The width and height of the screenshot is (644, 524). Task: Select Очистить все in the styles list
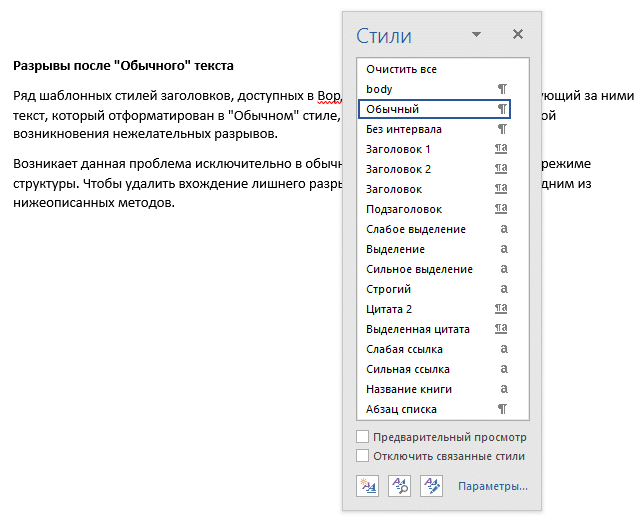tap(401, 69)
